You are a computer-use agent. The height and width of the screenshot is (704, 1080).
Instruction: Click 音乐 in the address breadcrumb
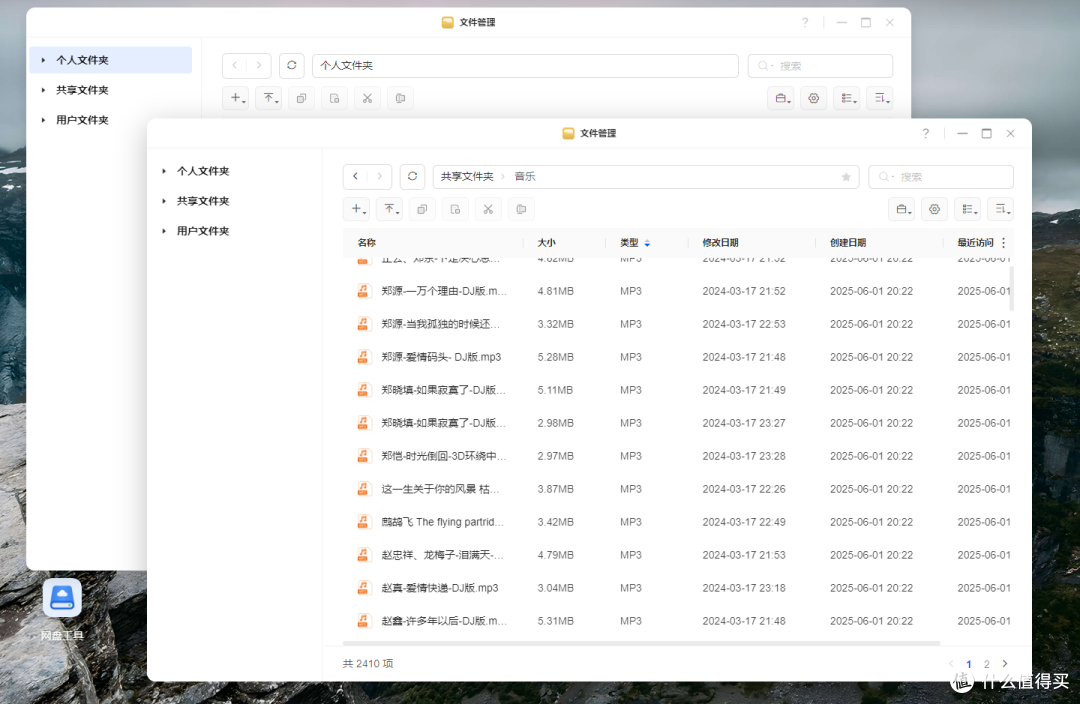point(525,176)
